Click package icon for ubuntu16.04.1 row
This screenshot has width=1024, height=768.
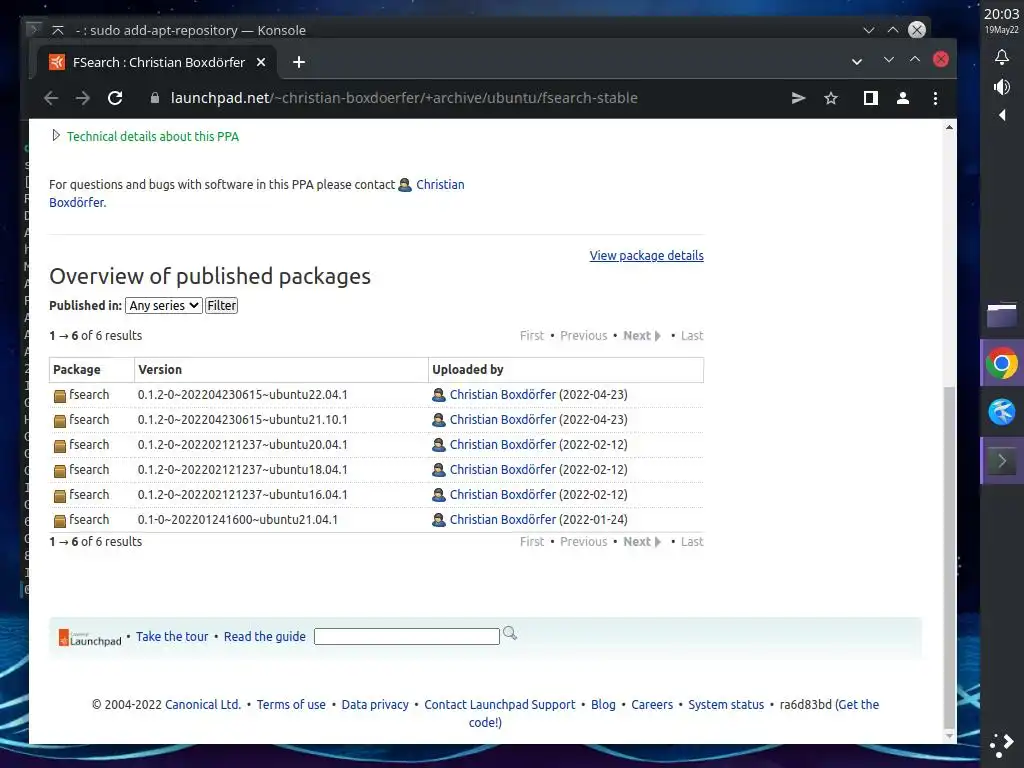point(59,496)
